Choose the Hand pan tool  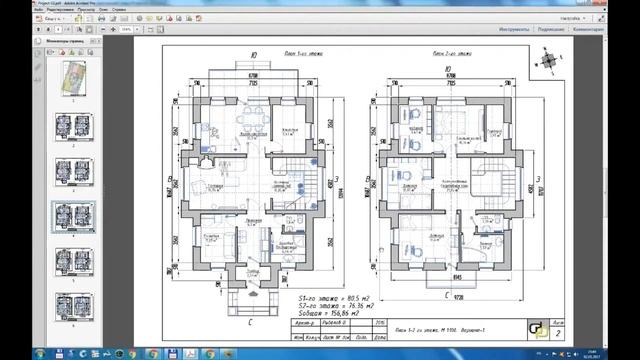point(89,29)
